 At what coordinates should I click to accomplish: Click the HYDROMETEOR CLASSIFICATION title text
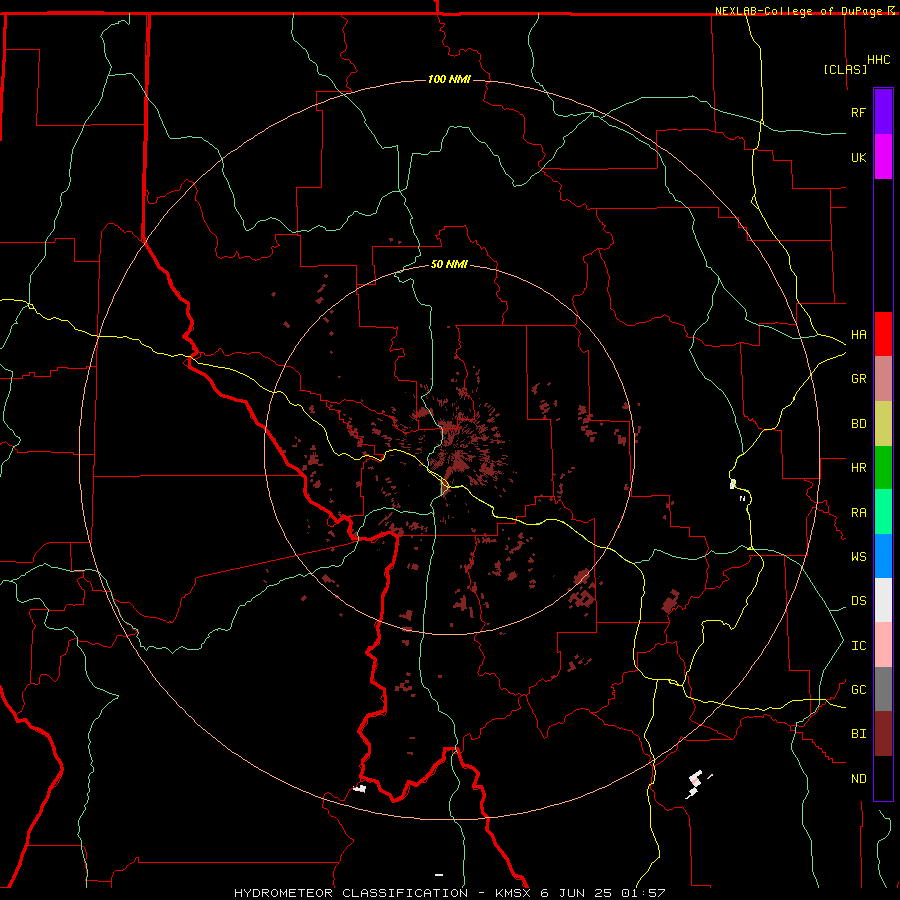tap(351, 893)
